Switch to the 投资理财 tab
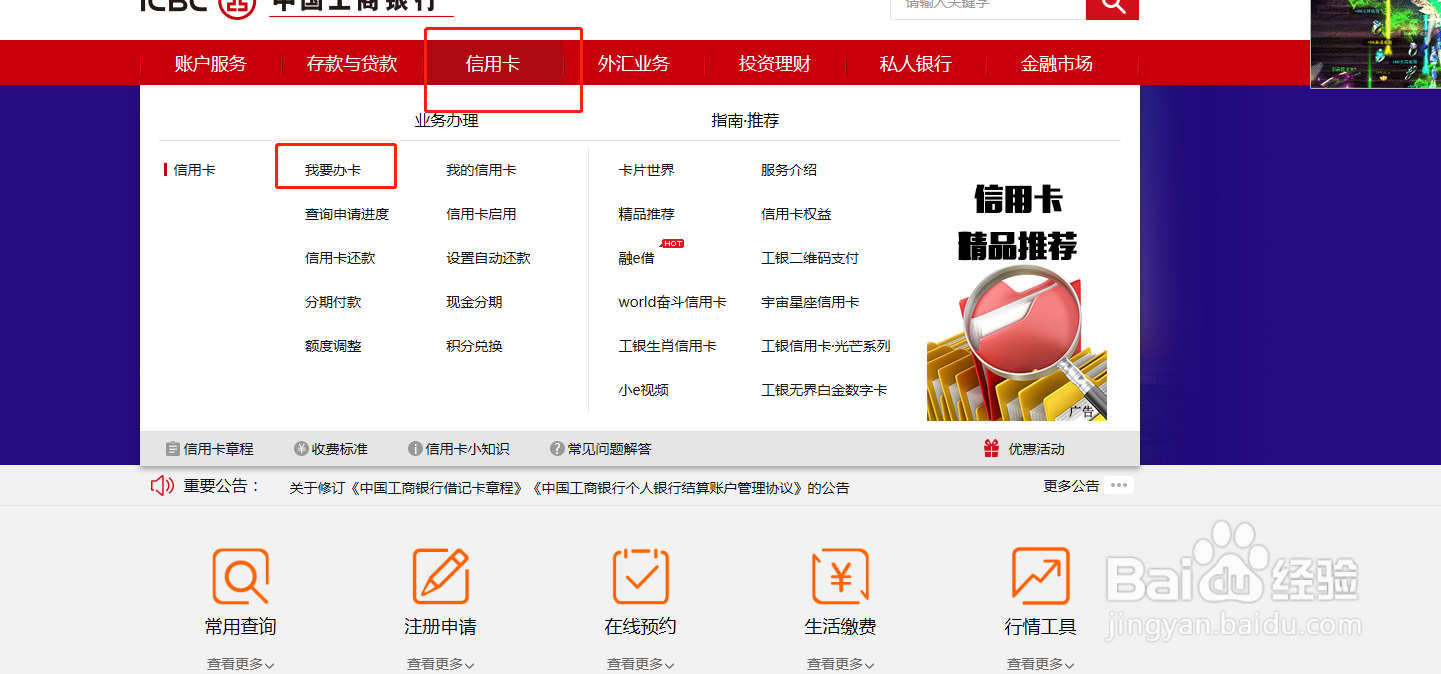1441x674 pixels. (775, 62)
